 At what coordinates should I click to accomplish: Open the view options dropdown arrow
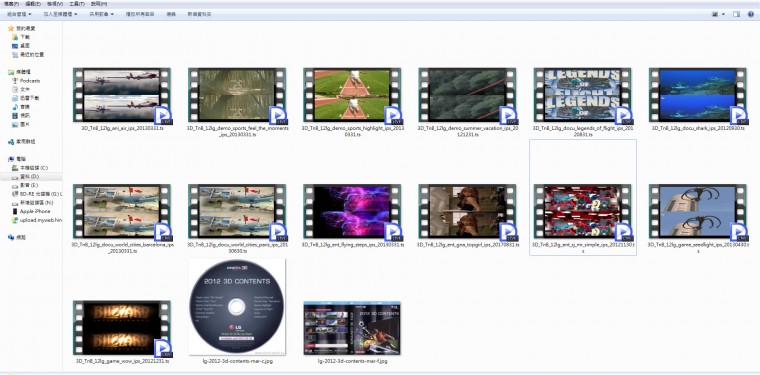(x=724, y=14)
